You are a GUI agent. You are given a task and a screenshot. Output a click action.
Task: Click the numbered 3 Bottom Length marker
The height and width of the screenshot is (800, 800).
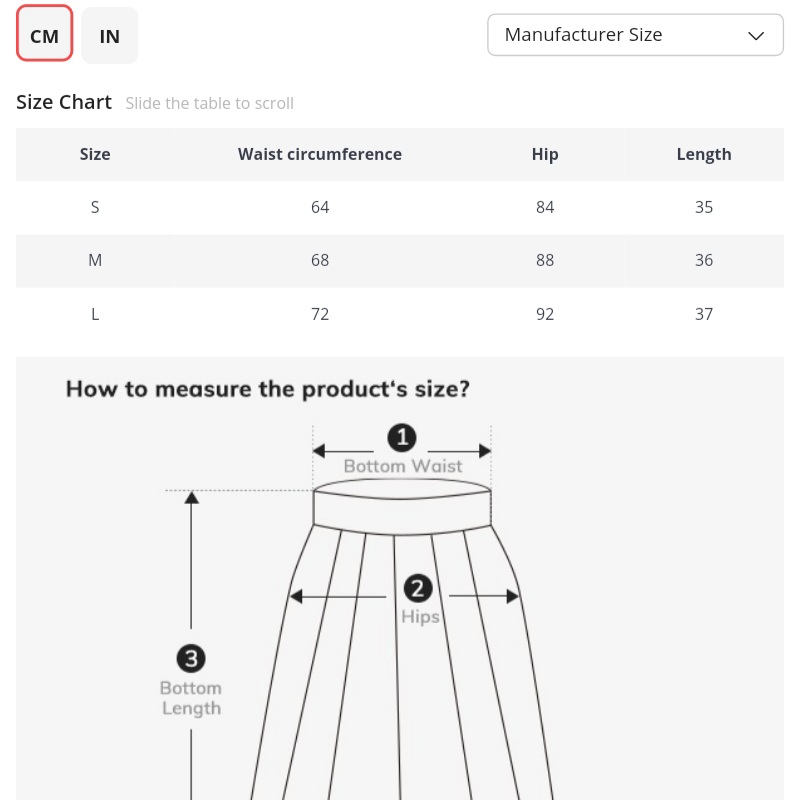pyautogui.click(x=190, y=658)
